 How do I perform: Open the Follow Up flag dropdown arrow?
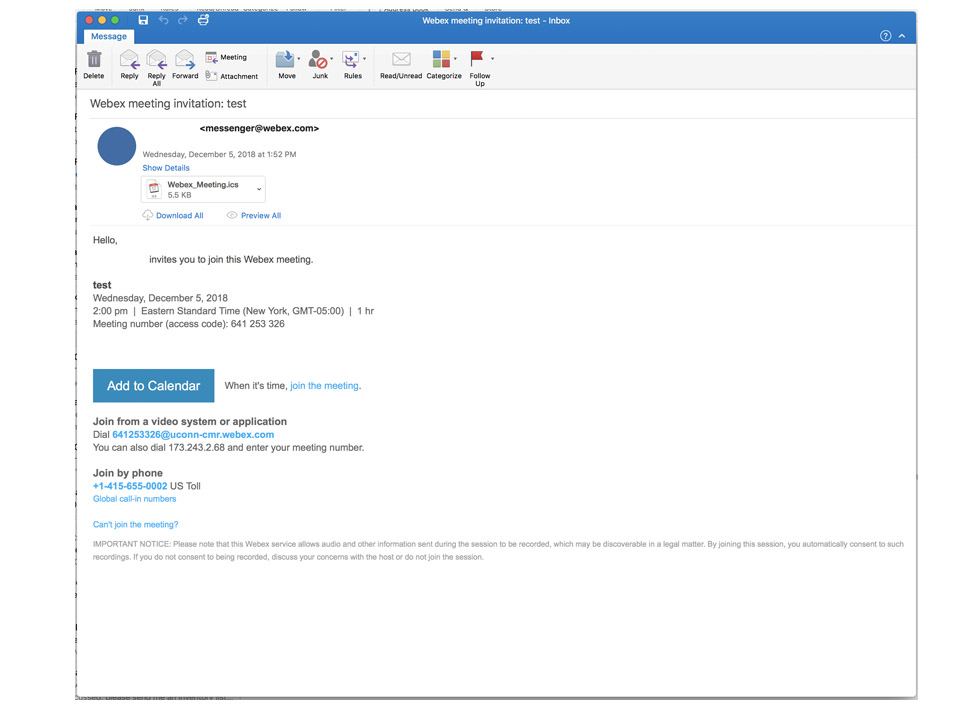[x=492, y=59]
